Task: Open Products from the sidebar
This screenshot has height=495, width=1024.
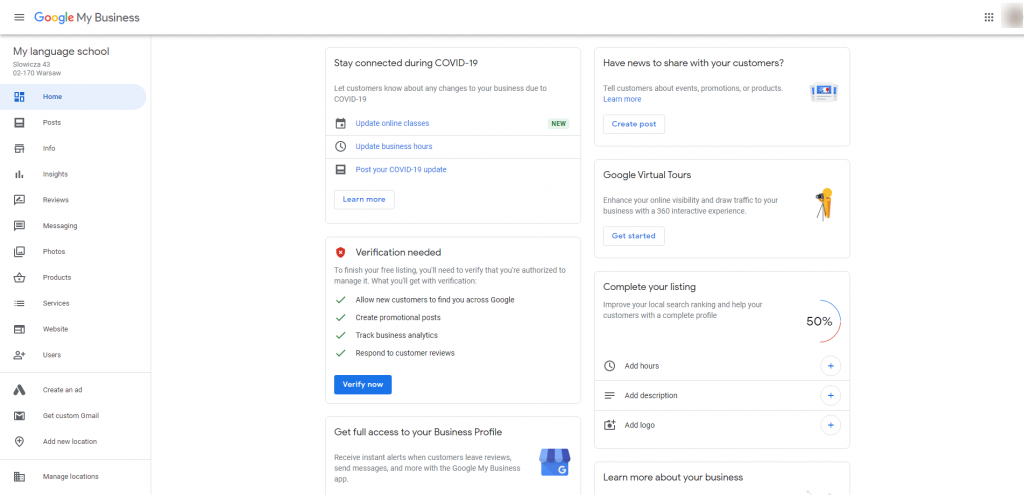Action: coord(57,278)
